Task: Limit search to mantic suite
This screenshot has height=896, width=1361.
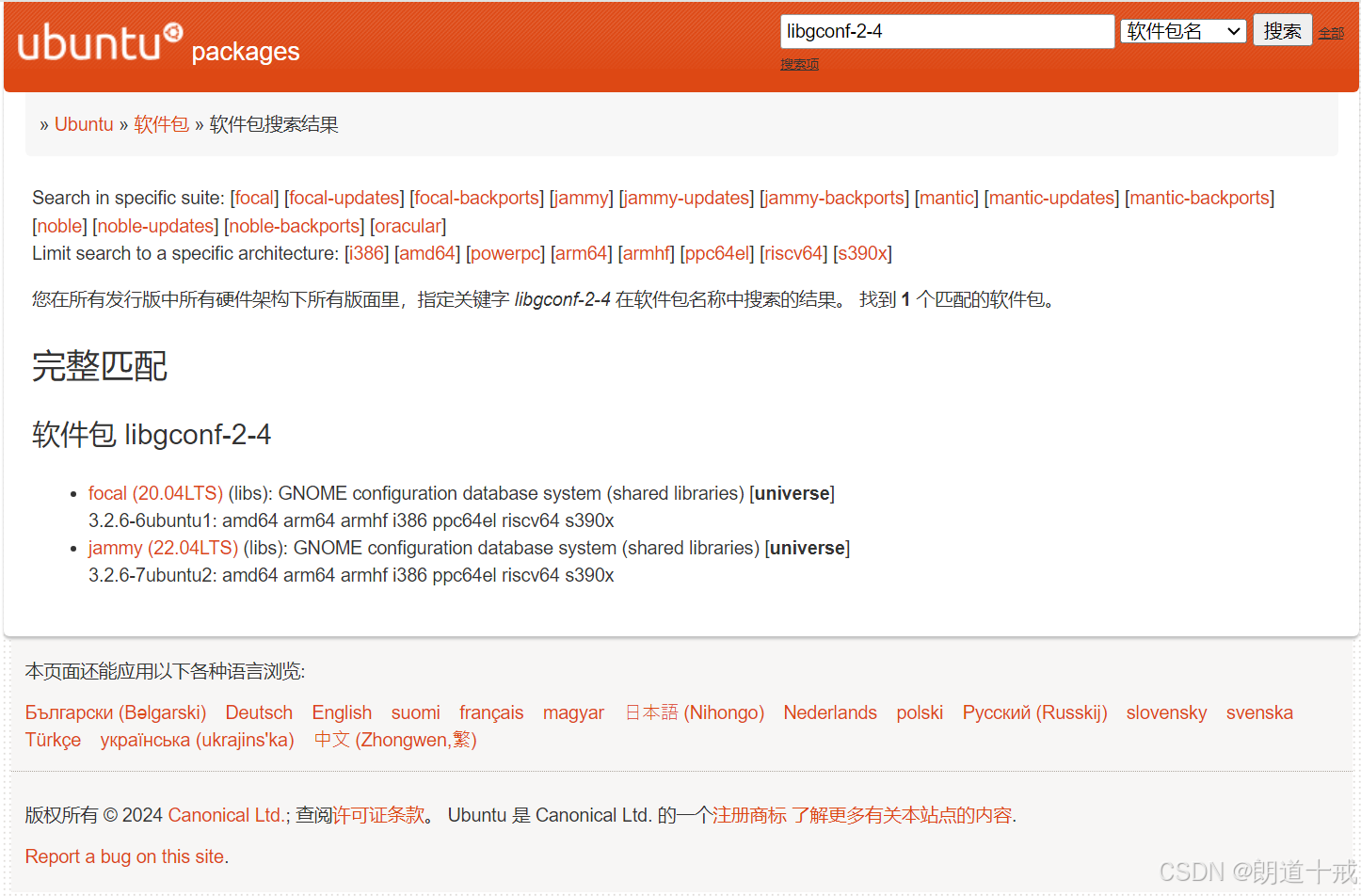Action: tap(947, 198)
